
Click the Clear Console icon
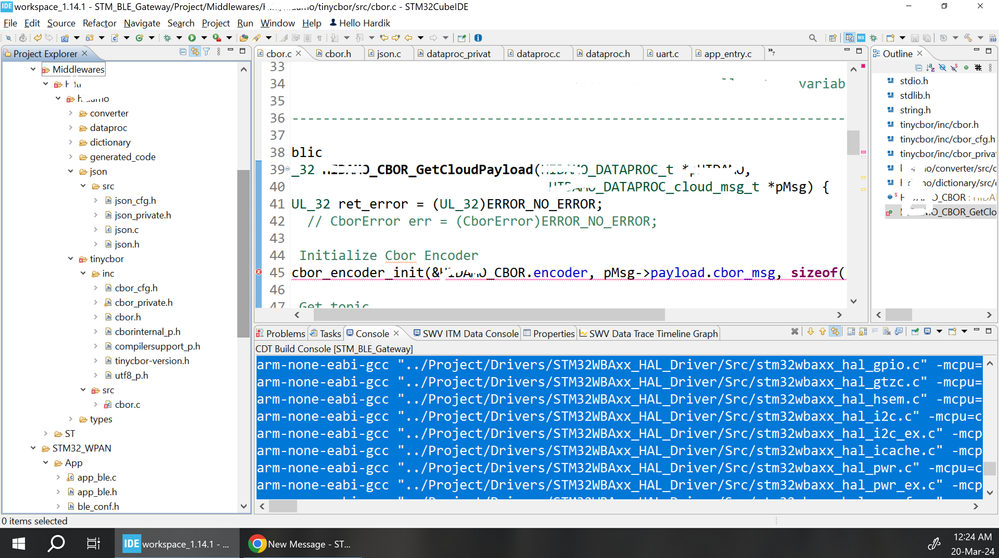[887, 331]
